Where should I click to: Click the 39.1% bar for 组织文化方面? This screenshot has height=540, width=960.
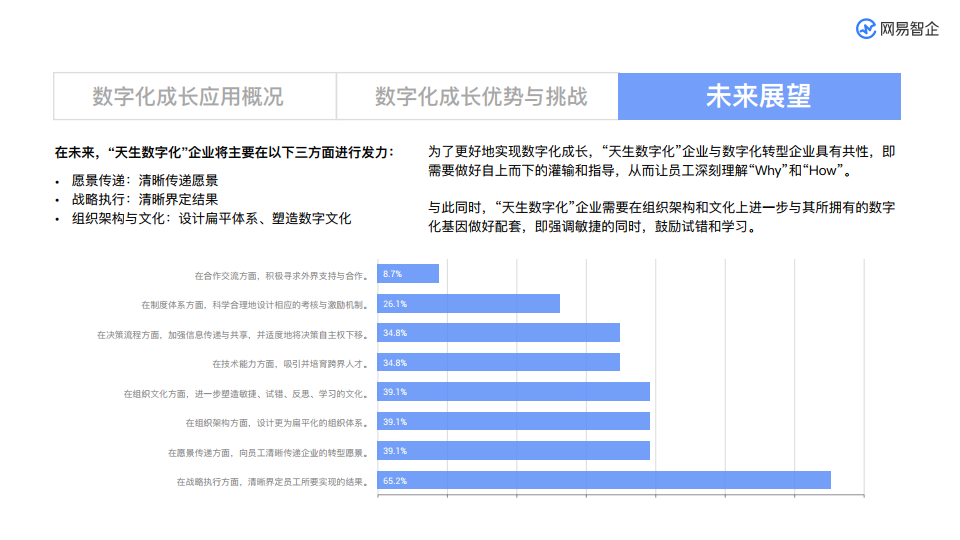(513, 392)
